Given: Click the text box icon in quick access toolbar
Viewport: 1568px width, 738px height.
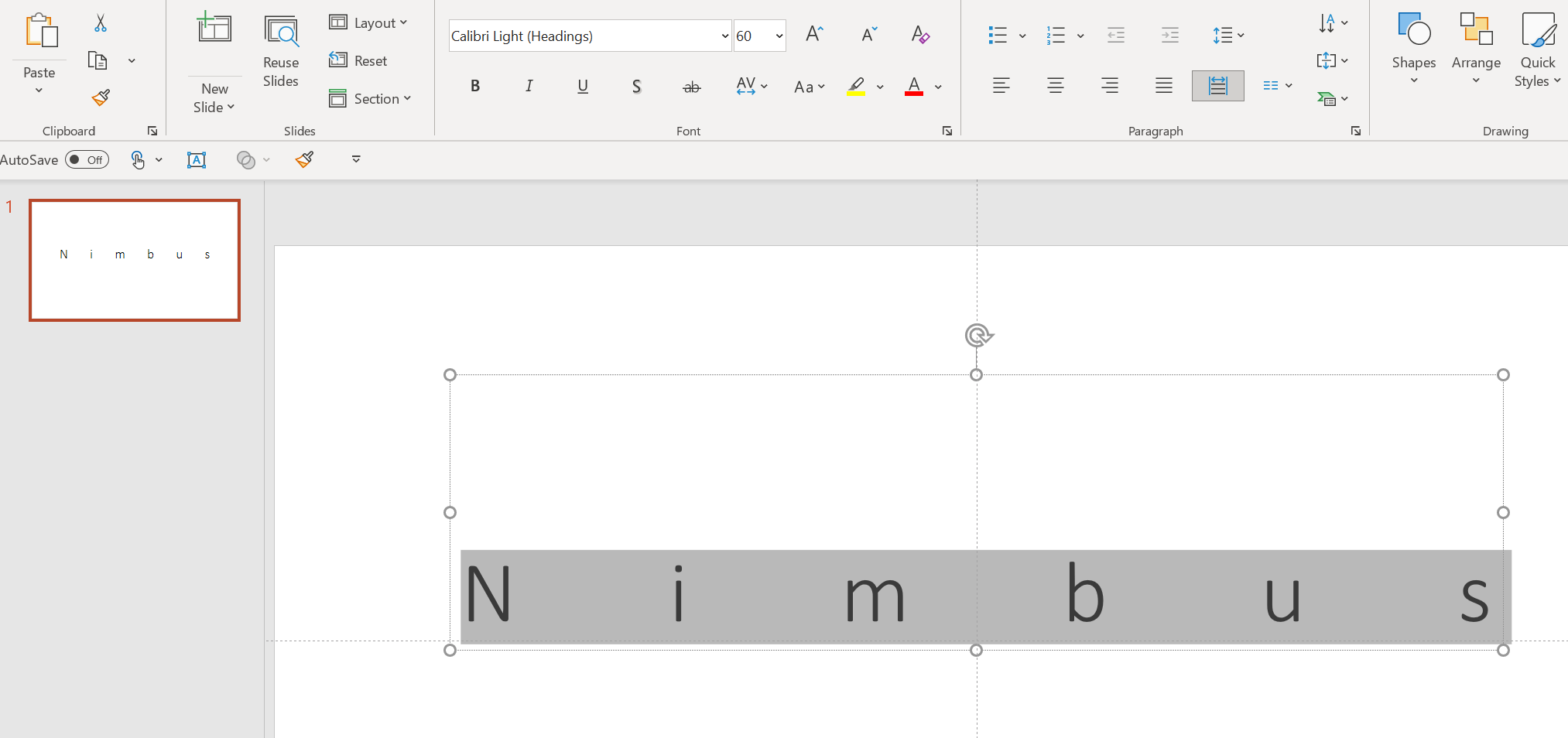Looking at the screenshot, I should click(197, 159).
